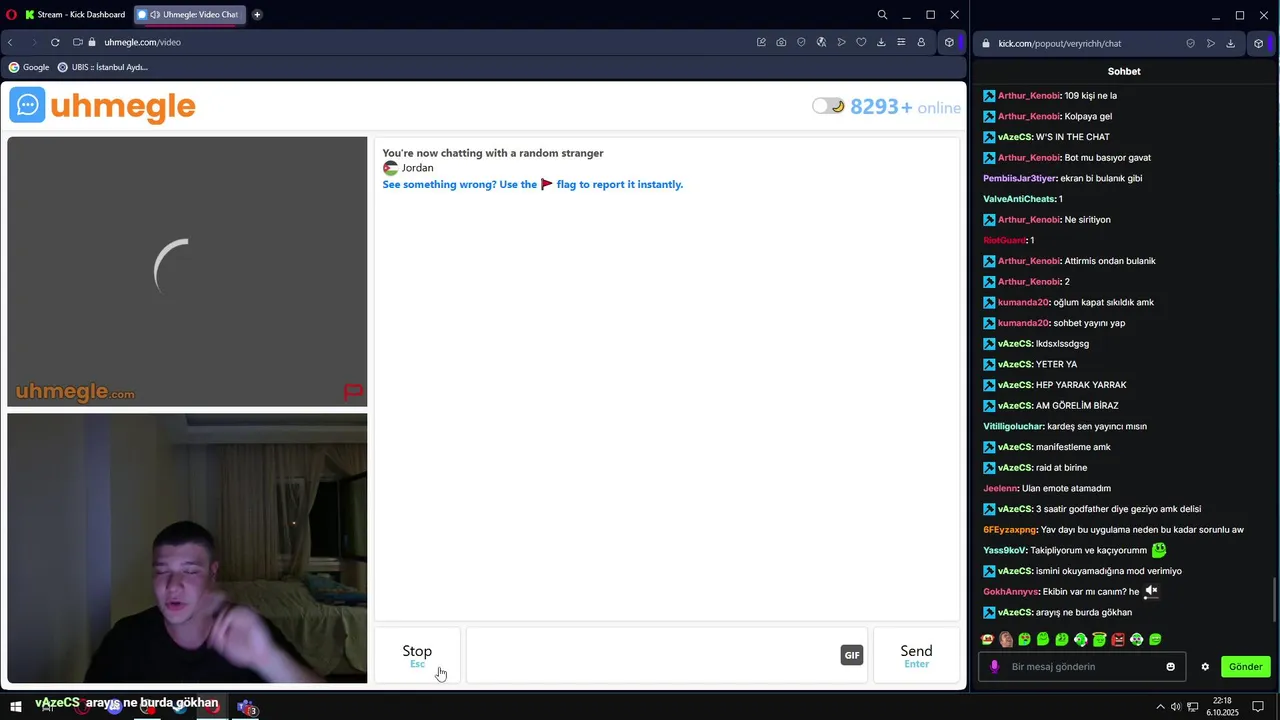Open Kick chat settings gear

pos(1205,666)
